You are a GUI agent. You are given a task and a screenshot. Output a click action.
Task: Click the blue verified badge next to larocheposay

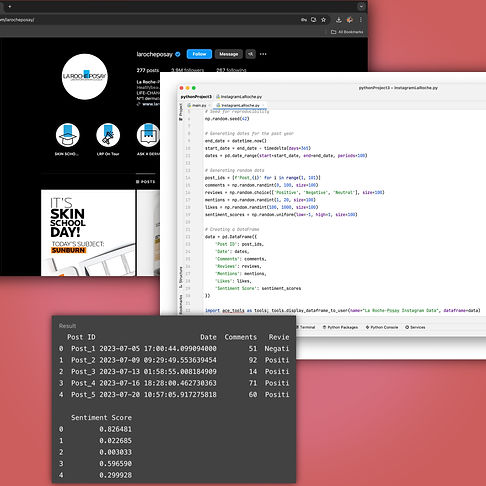(x=178, y=54)
